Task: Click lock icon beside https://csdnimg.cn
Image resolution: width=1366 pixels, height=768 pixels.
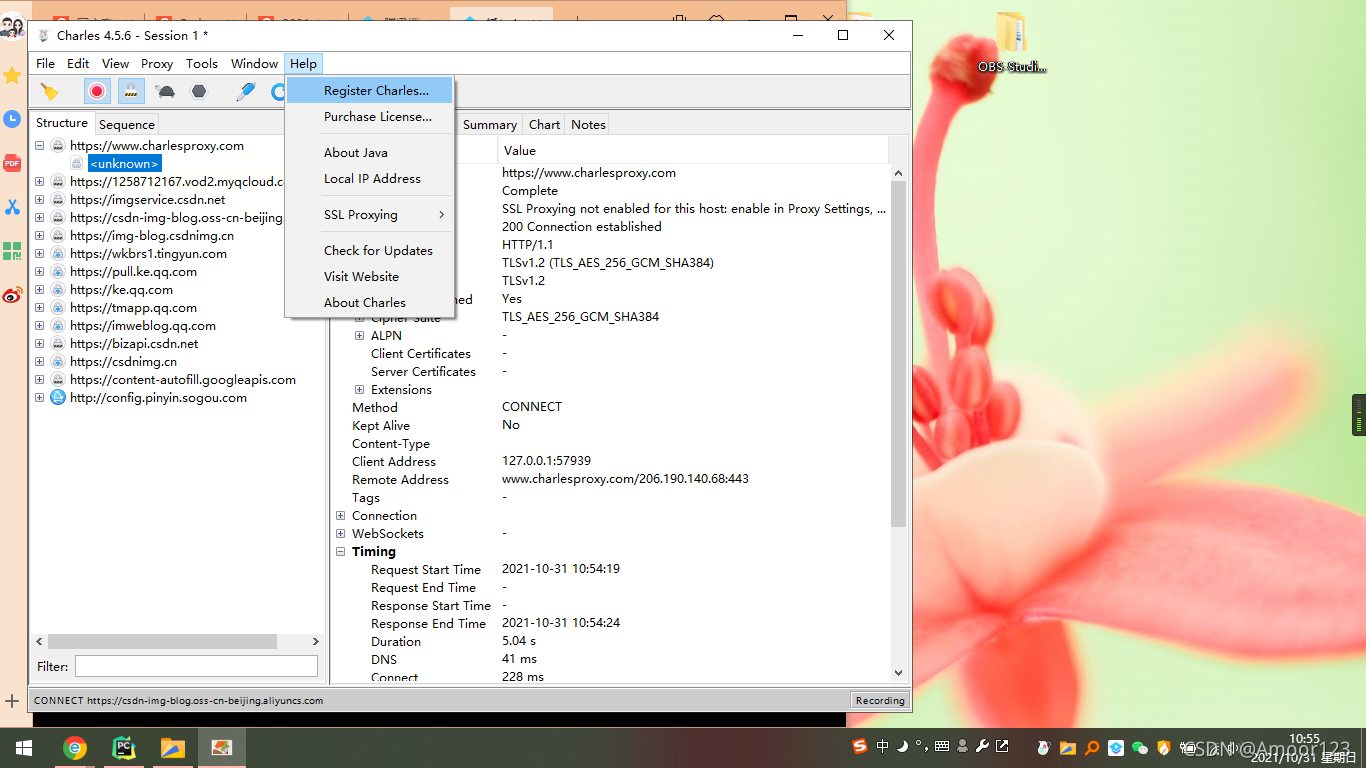Action: pyautogui.click(x=58, y=361)
